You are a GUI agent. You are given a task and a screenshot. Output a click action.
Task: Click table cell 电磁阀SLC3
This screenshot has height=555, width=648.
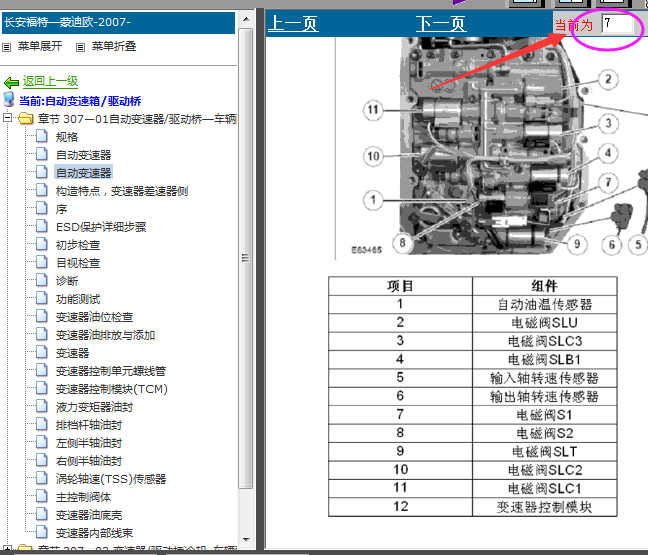tap(544, 341)
